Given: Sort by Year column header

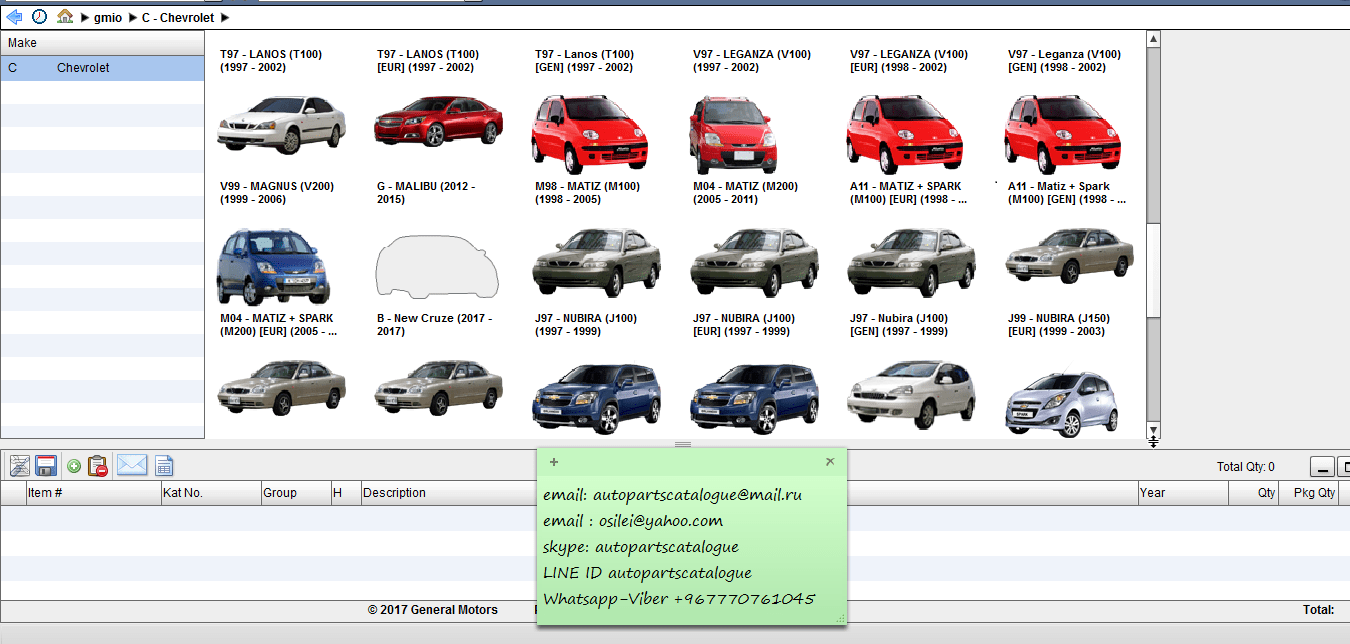Looking at the screenshot, I should tap(1183, 493).
